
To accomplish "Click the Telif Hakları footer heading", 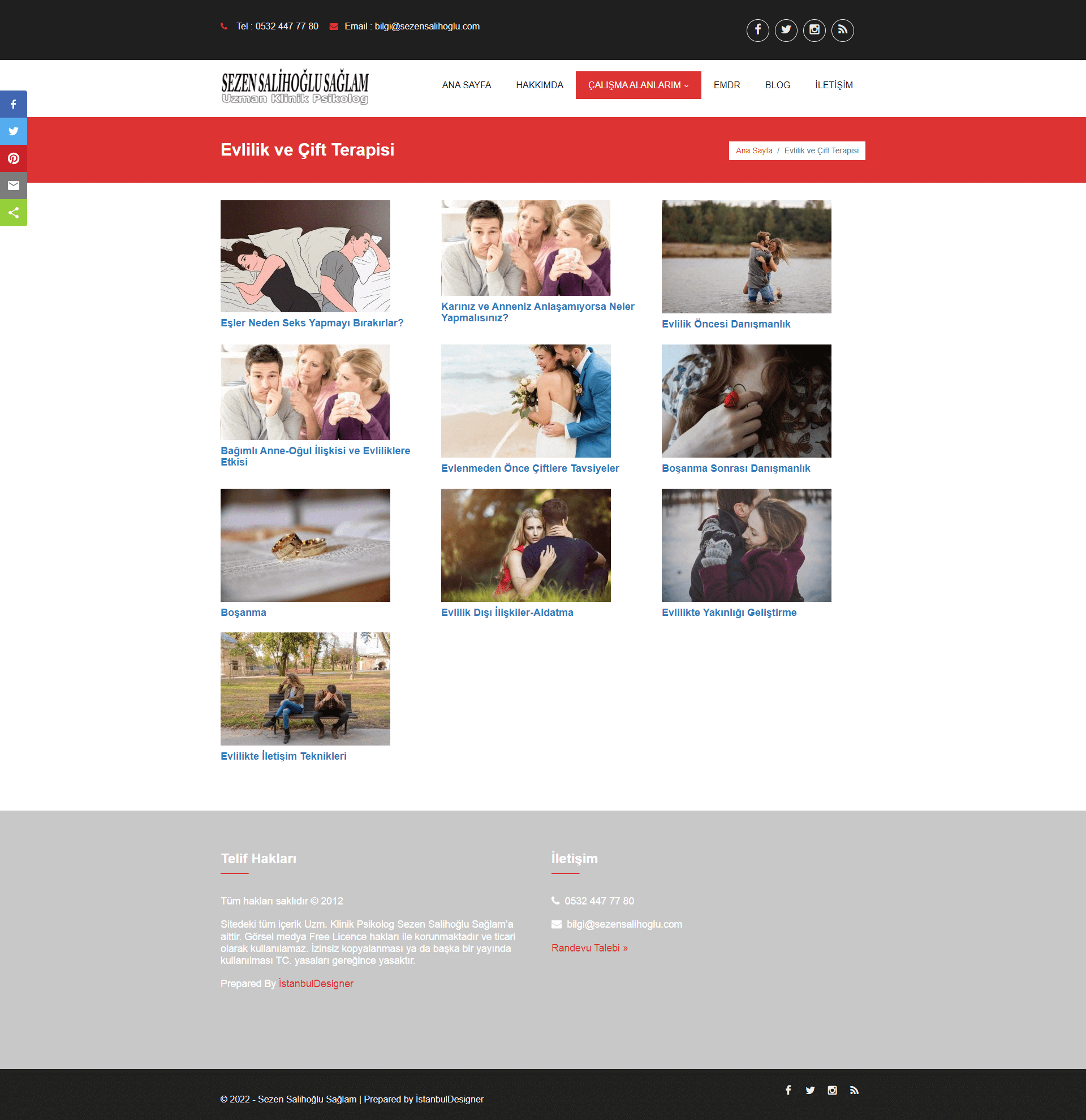I will 258,858.
